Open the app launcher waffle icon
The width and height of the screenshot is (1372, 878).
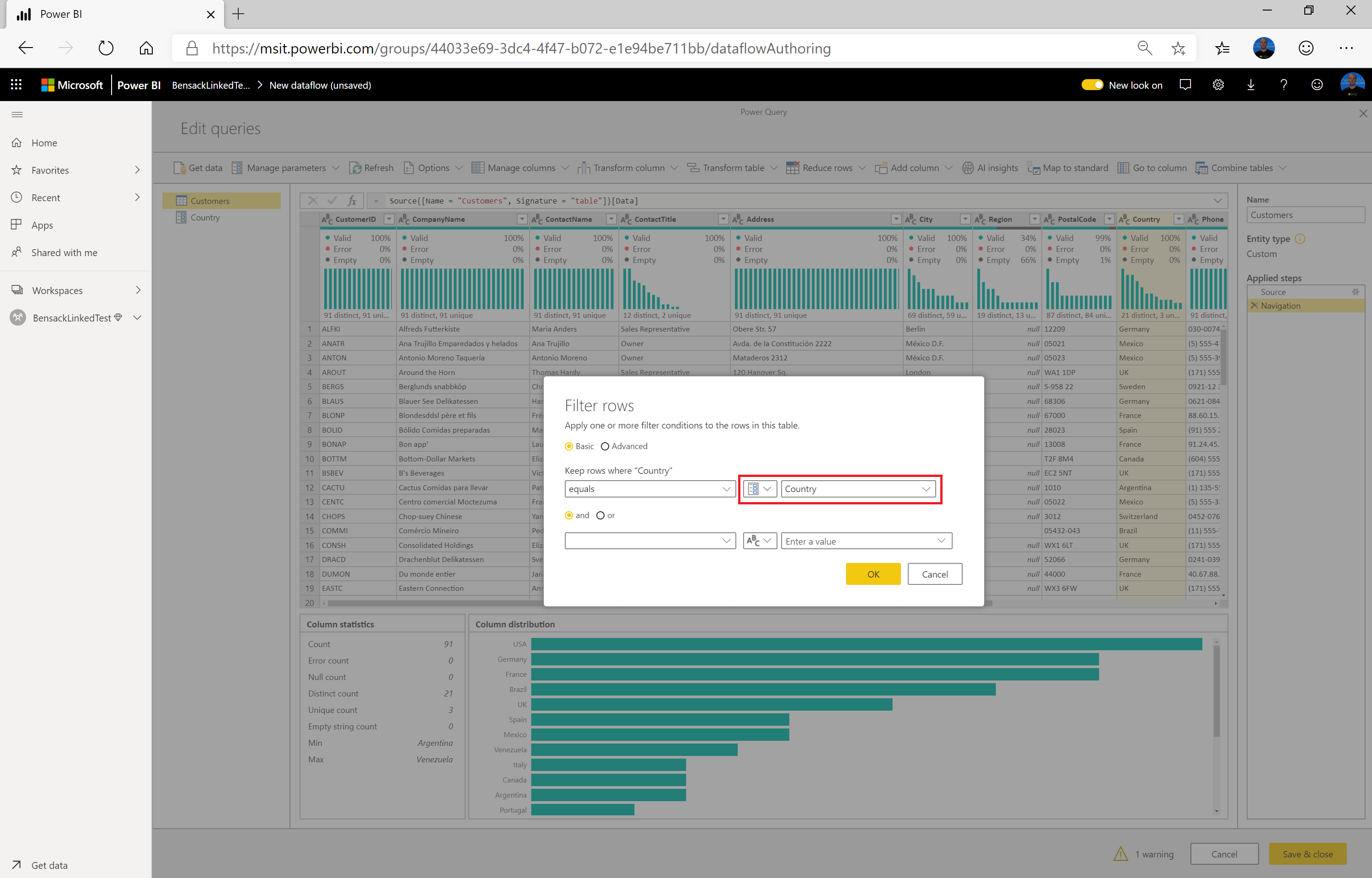tap(16, 85)
